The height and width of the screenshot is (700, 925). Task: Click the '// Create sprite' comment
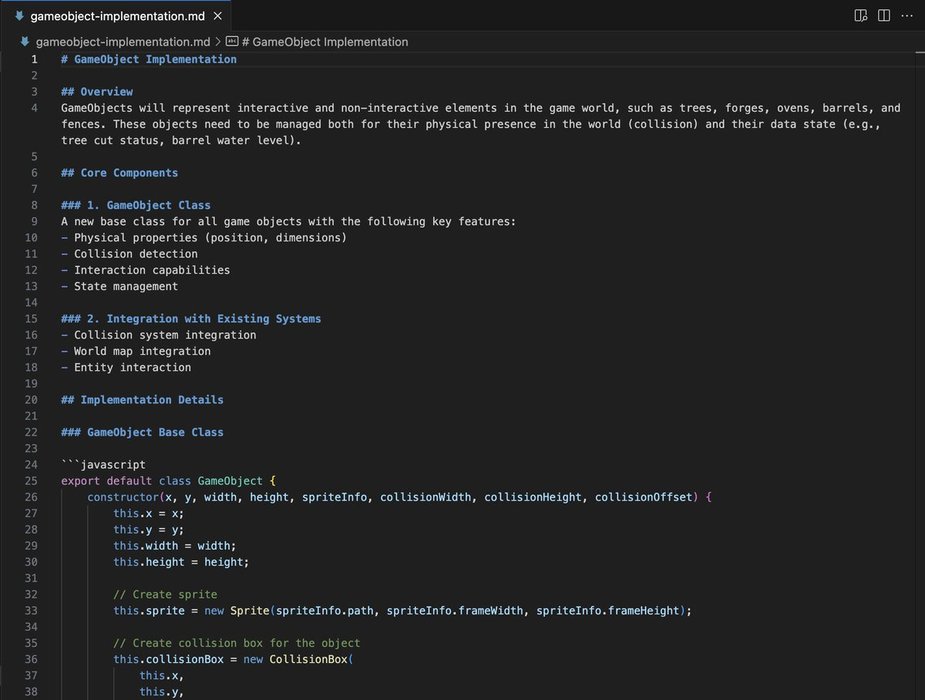click(165, 594)
